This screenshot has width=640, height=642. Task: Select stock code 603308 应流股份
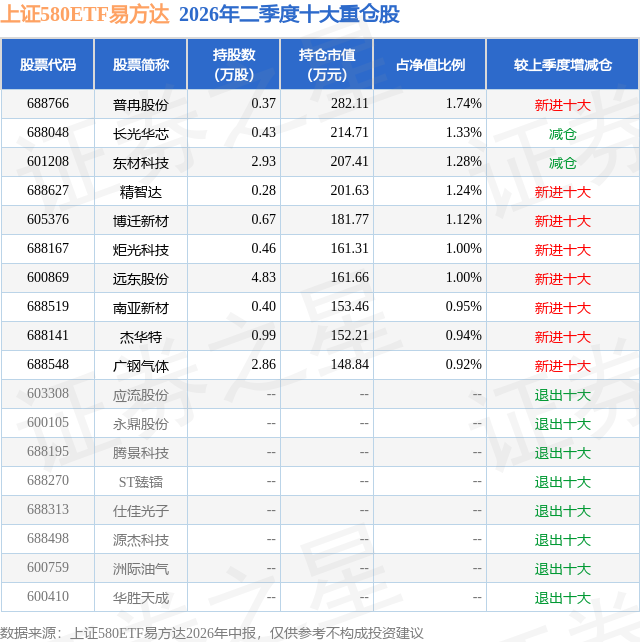48,393
